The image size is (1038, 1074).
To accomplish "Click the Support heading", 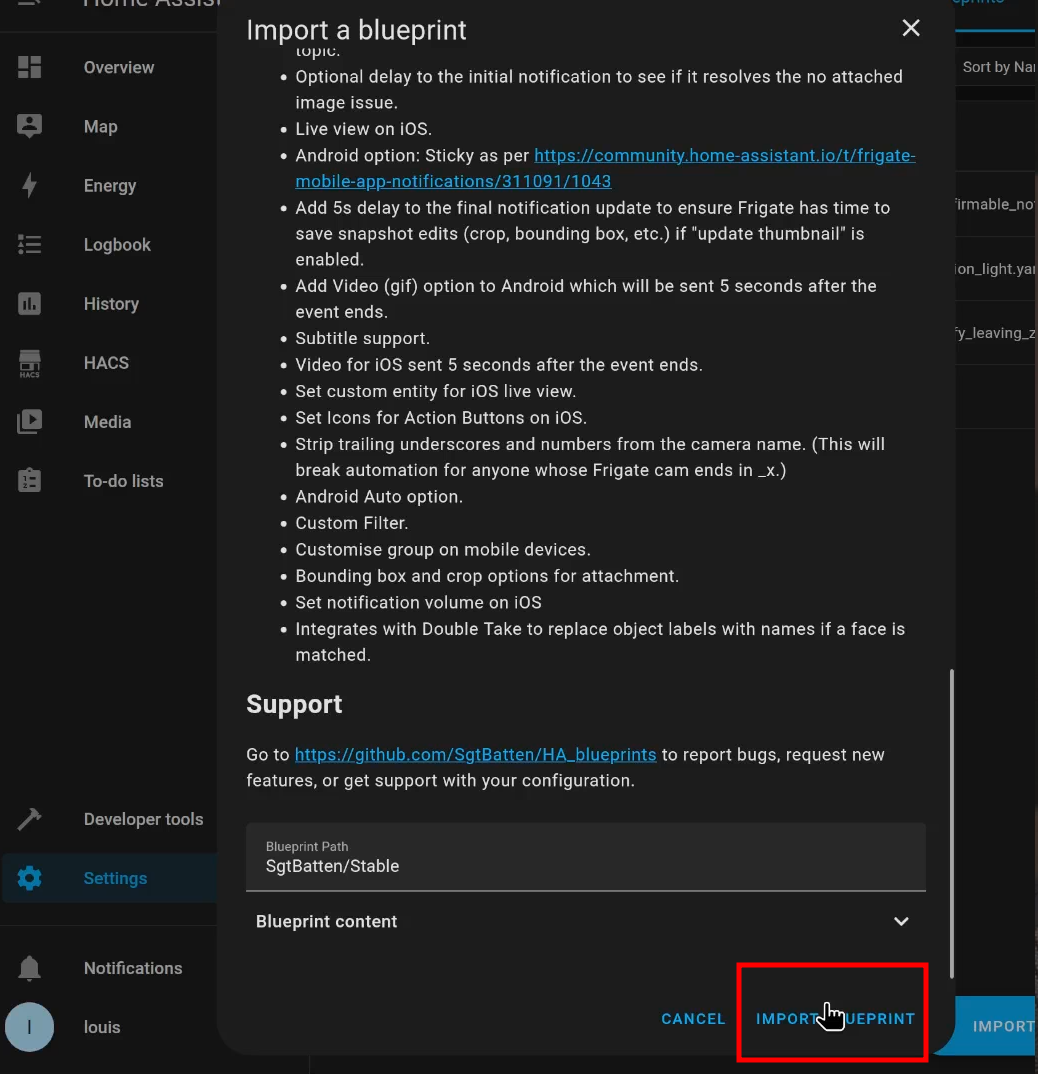I will [294, 704].
